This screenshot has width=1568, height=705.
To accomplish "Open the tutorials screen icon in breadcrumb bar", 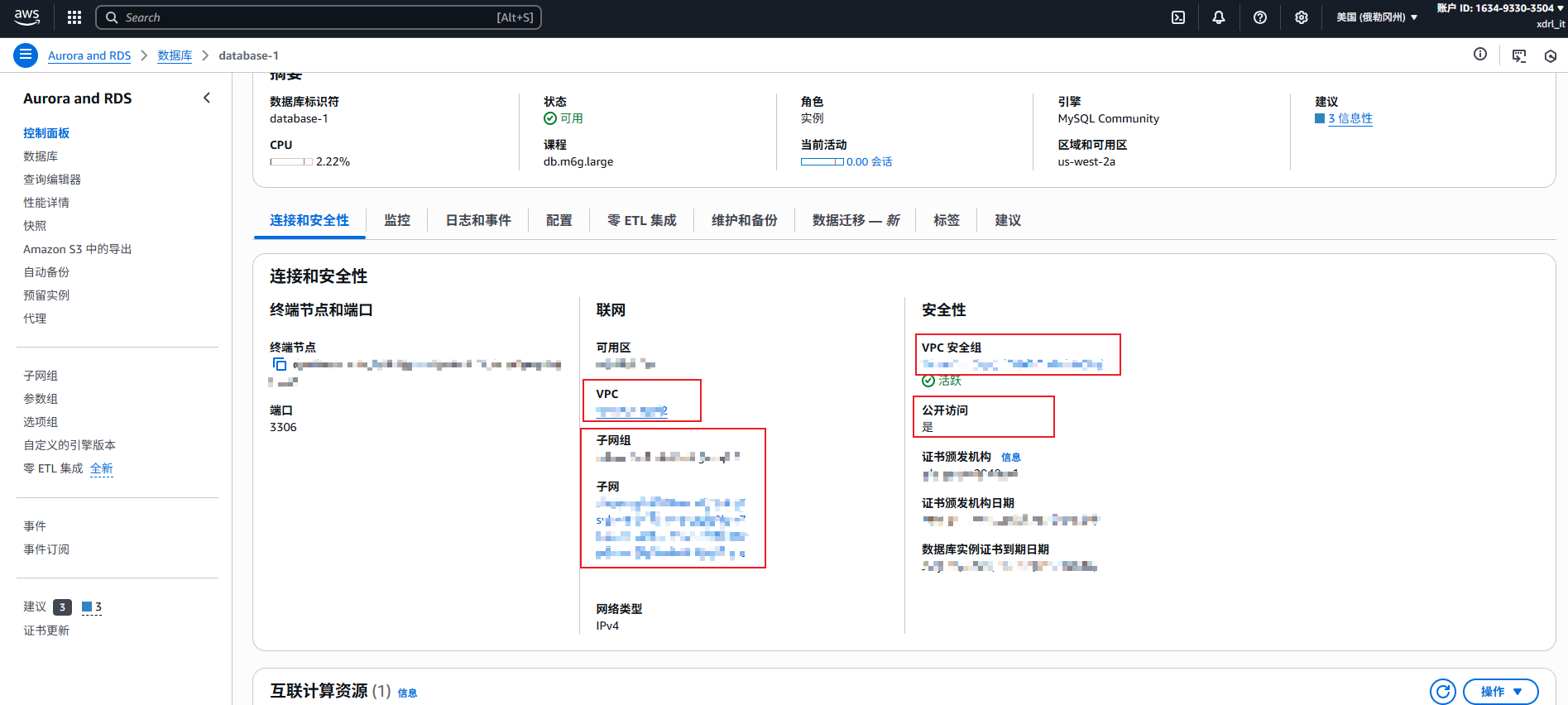I will pos(1519,55).
